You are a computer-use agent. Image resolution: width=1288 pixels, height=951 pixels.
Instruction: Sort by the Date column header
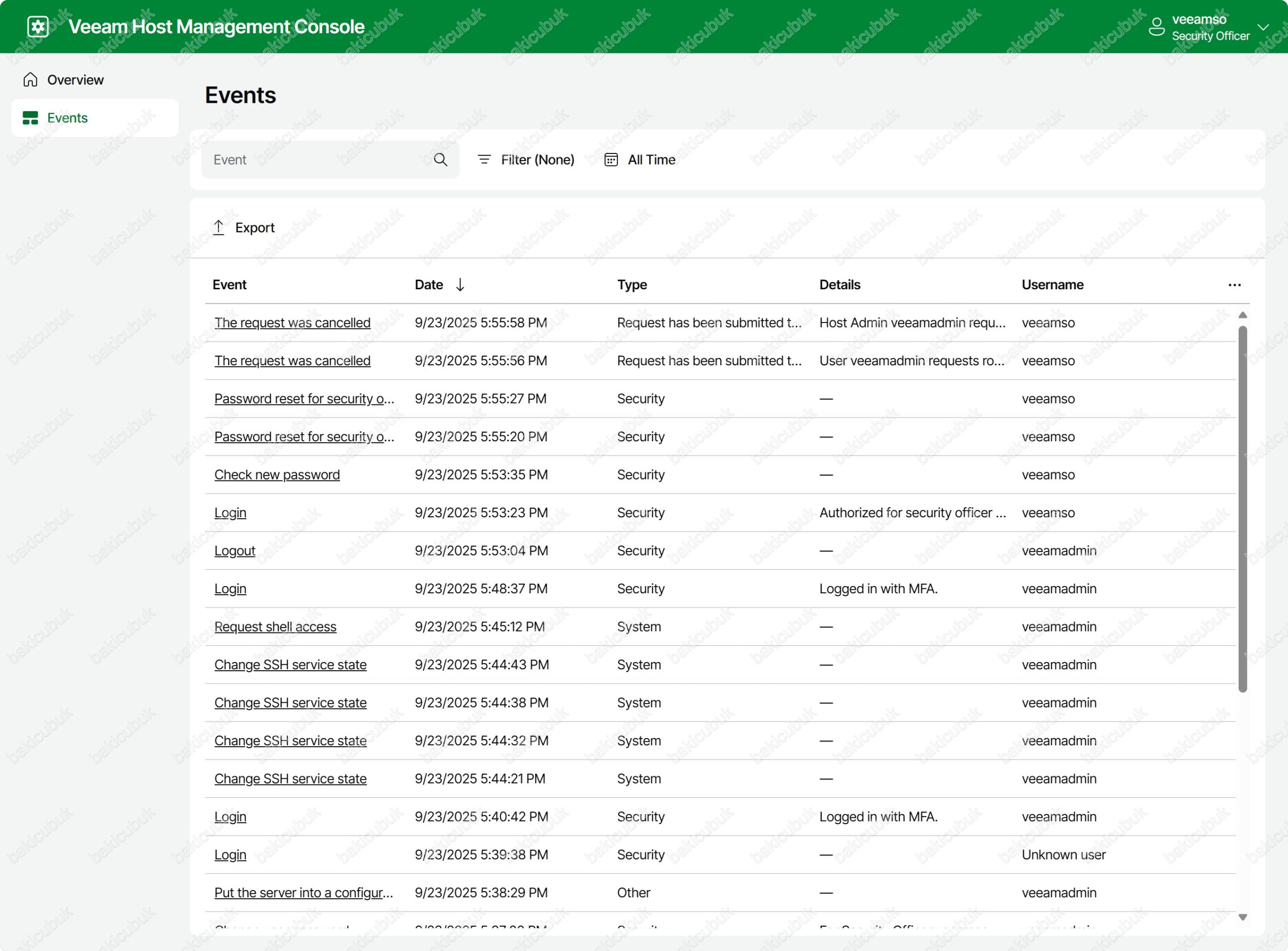(x=429, y=285)
